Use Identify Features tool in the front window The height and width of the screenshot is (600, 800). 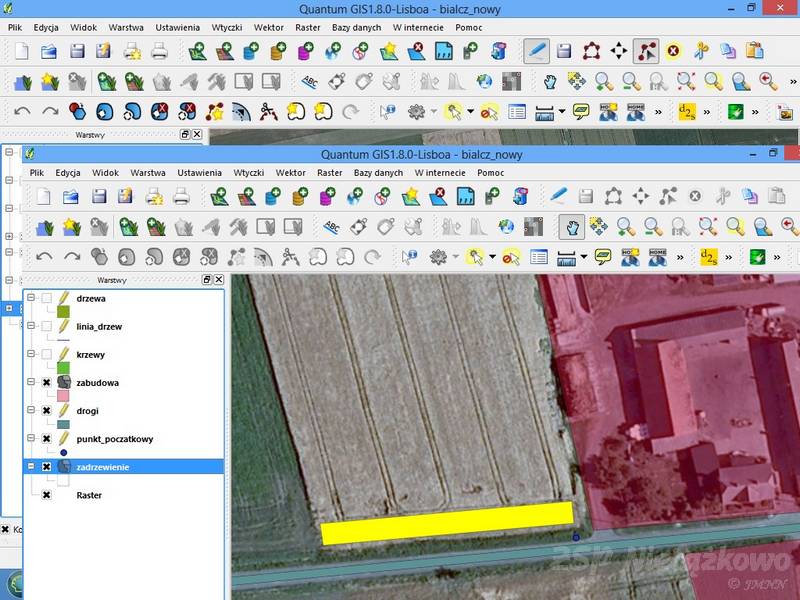[410, 257]
